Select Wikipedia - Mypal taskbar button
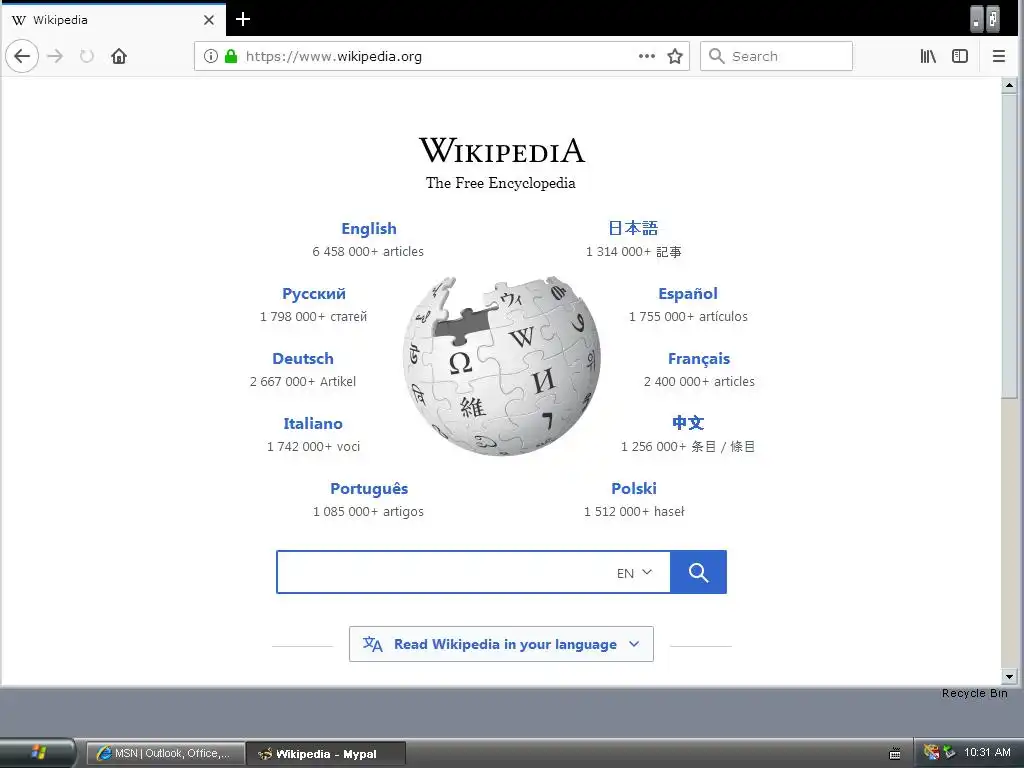This screenshot has height=768, width=1024. (x=327, y=754)
